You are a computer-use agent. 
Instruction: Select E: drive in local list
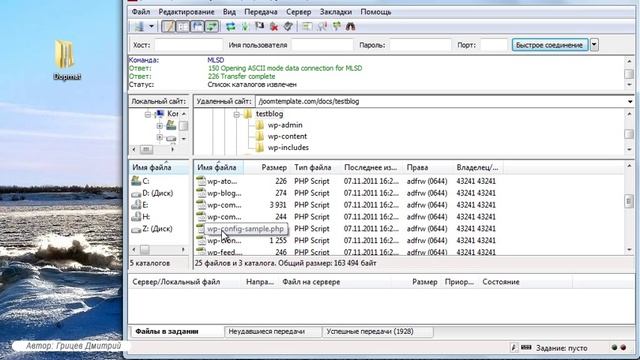click(x=140, y=205)
